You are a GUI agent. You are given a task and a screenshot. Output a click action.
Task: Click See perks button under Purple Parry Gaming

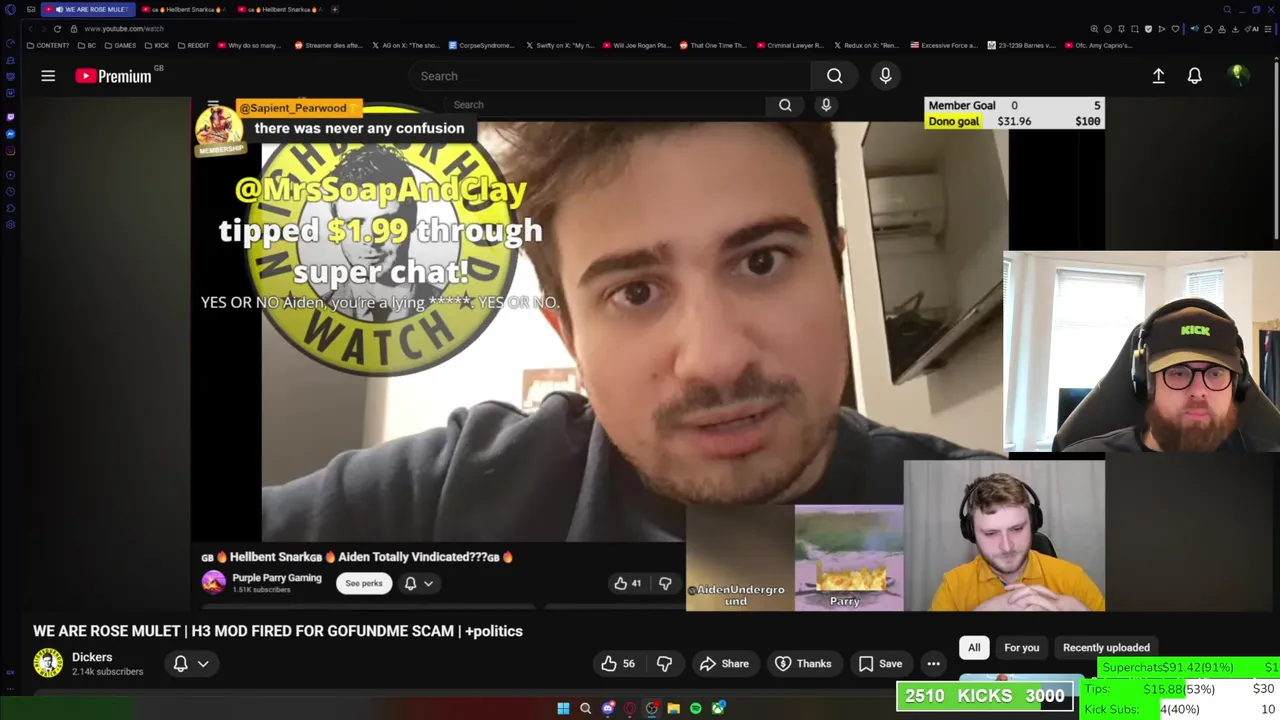coord(364,584)
